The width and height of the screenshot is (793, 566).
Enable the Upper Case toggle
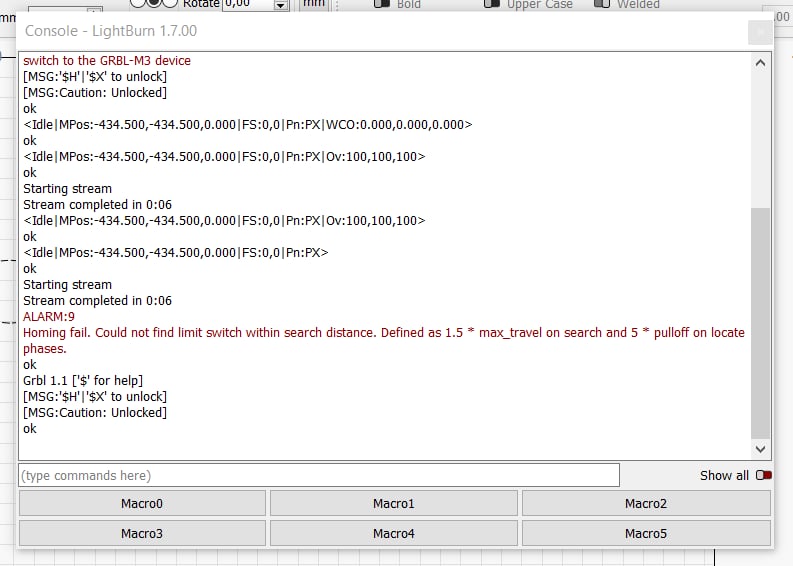pyautogui.click(x=491, y=4)
